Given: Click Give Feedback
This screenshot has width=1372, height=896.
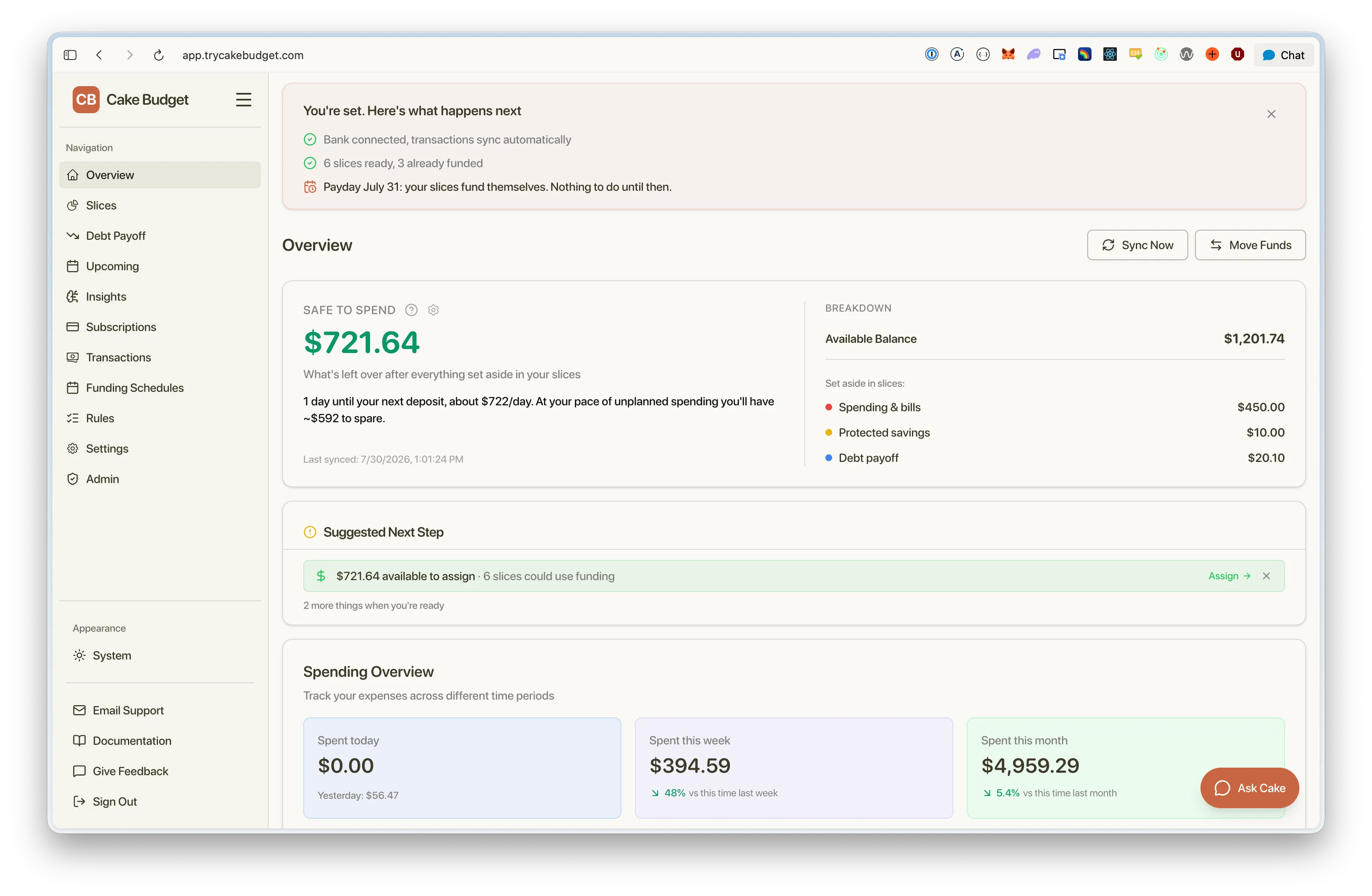Looking at the screenshot, I should click(160, 771).
